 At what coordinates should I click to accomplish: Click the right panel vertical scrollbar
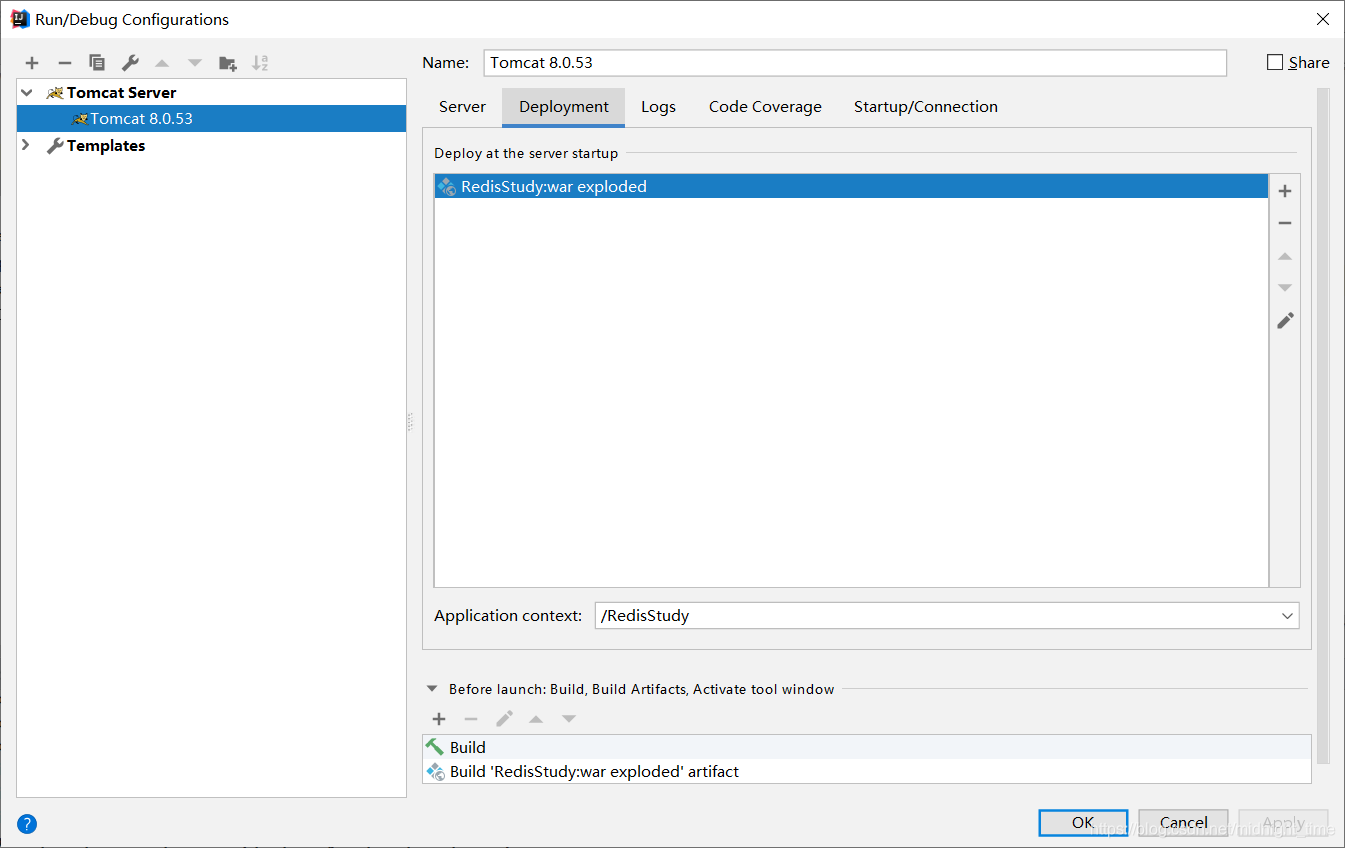click(x=1323, y=425)
